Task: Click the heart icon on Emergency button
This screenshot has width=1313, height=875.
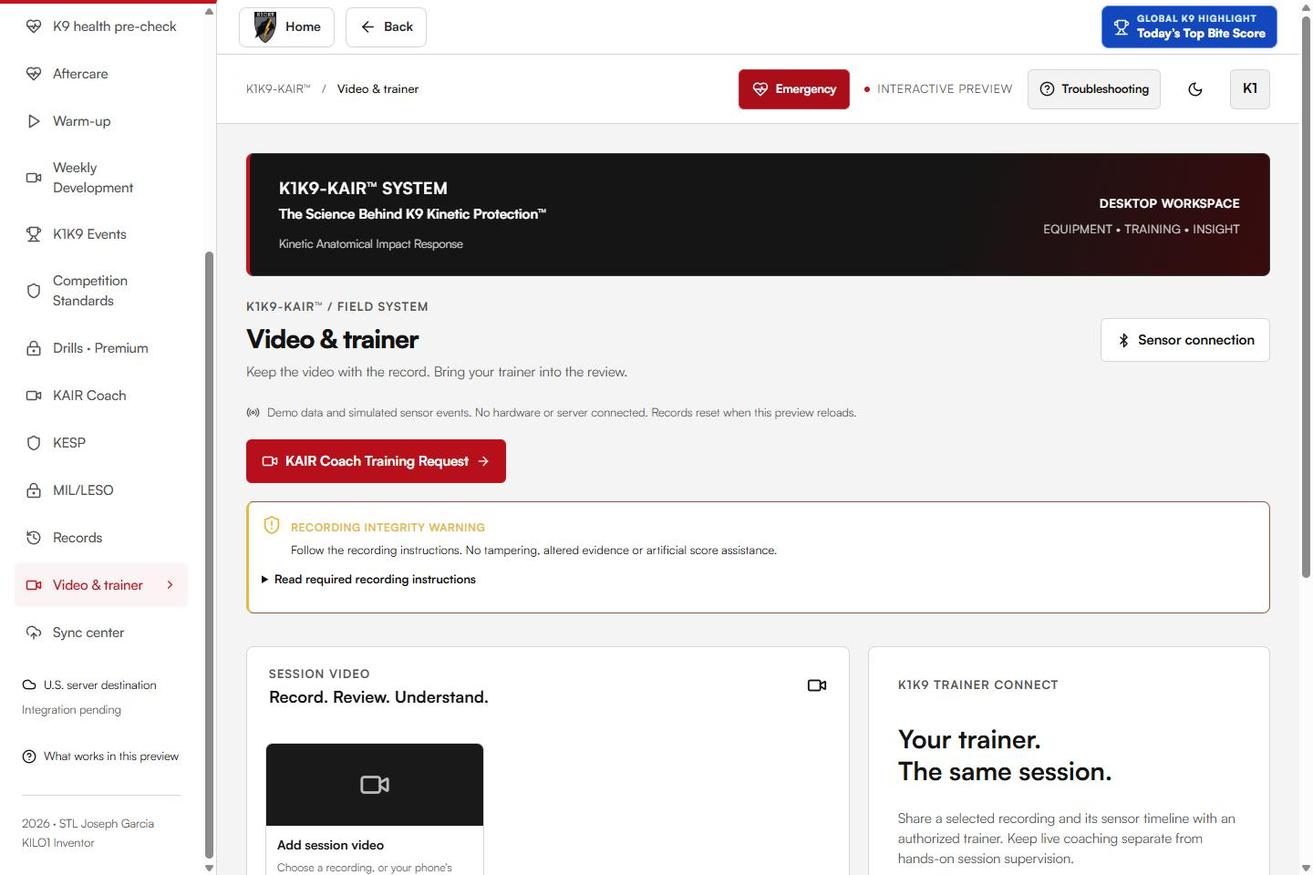Action: [x=760, y=89]
